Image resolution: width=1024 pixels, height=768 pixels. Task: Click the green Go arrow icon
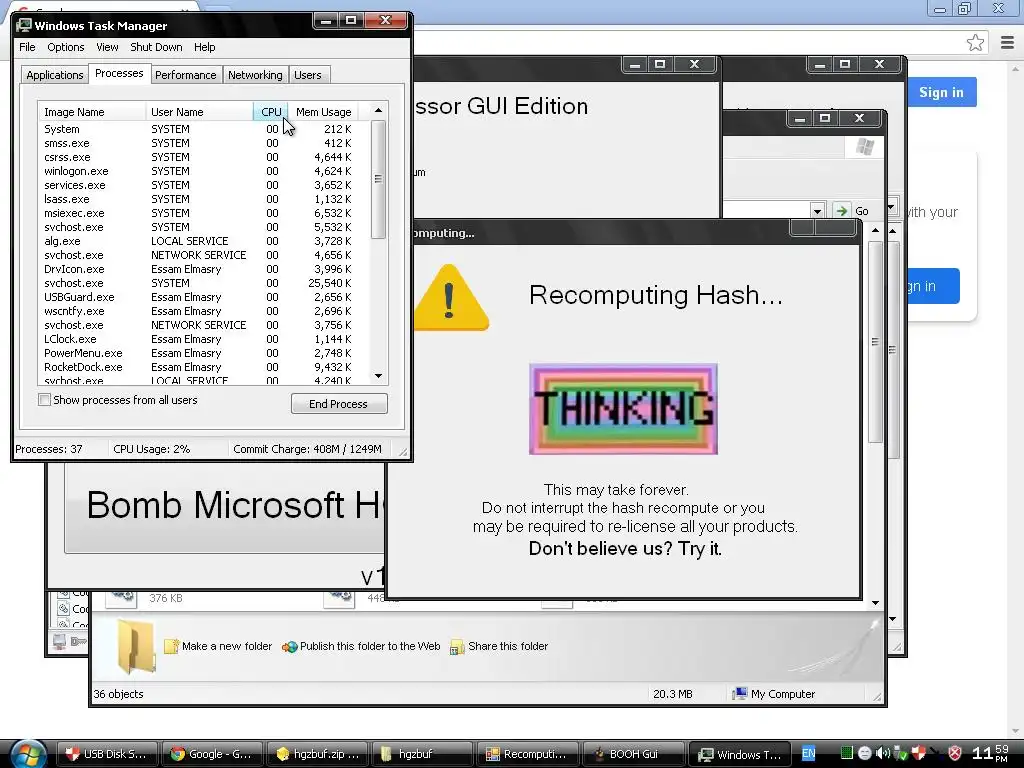842,210
